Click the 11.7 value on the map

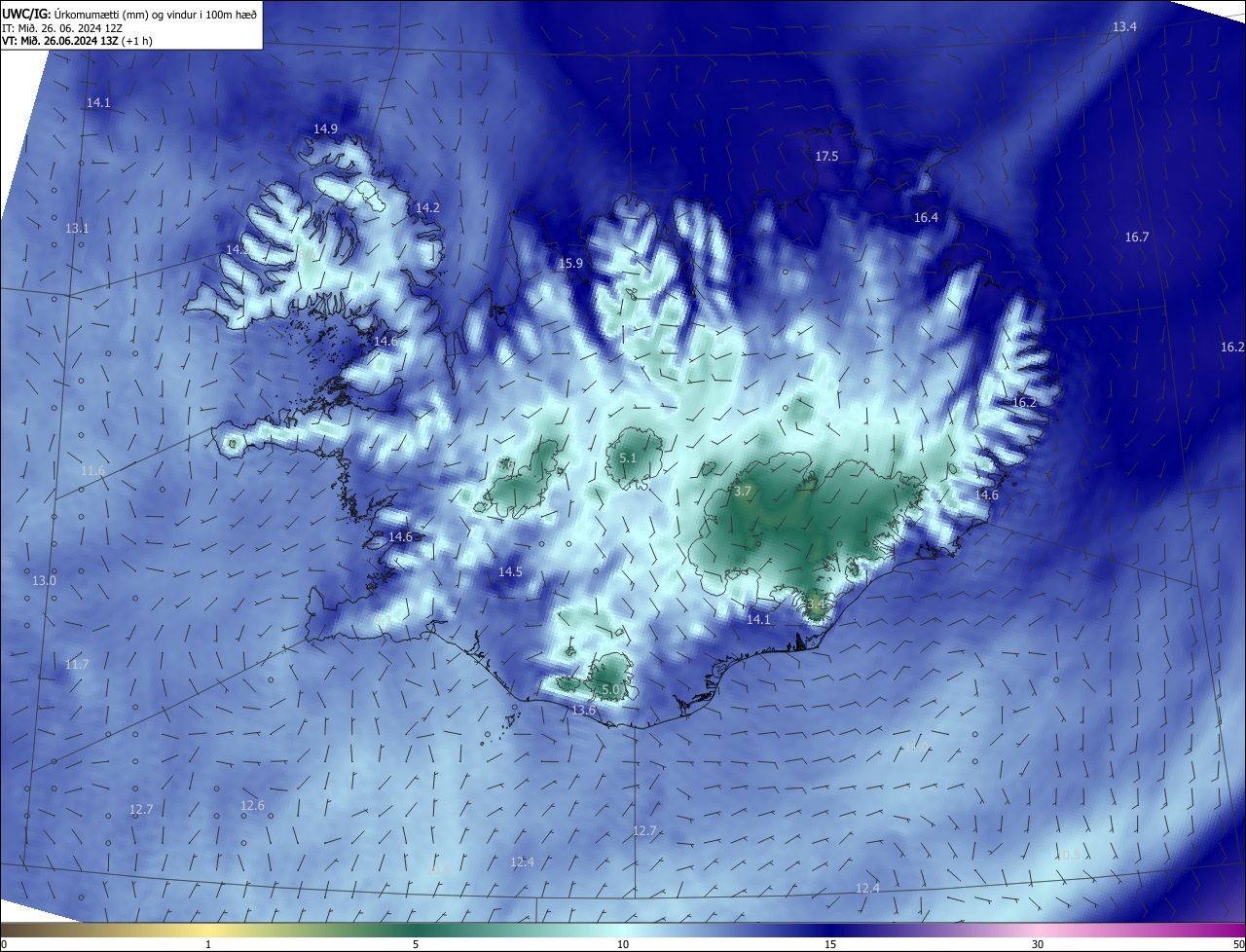pyautogui.click(x=77, y=665)
